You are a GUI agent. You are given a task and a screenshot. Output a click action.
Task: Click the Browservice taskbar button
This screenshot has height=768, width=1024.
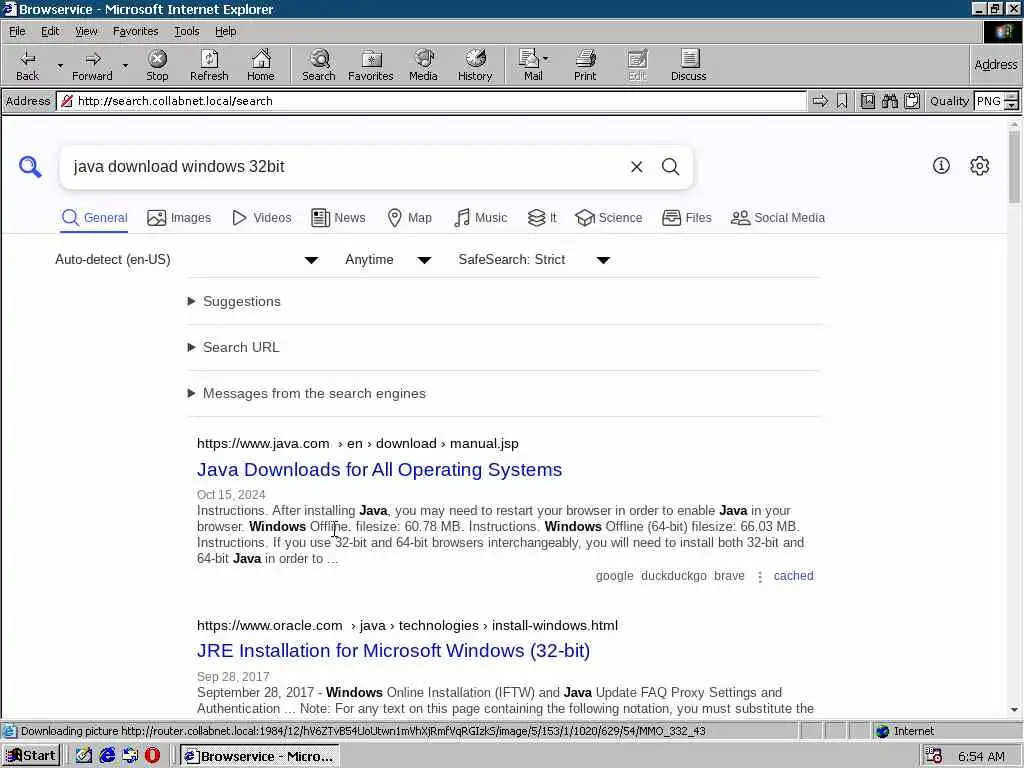coord(260,756)
